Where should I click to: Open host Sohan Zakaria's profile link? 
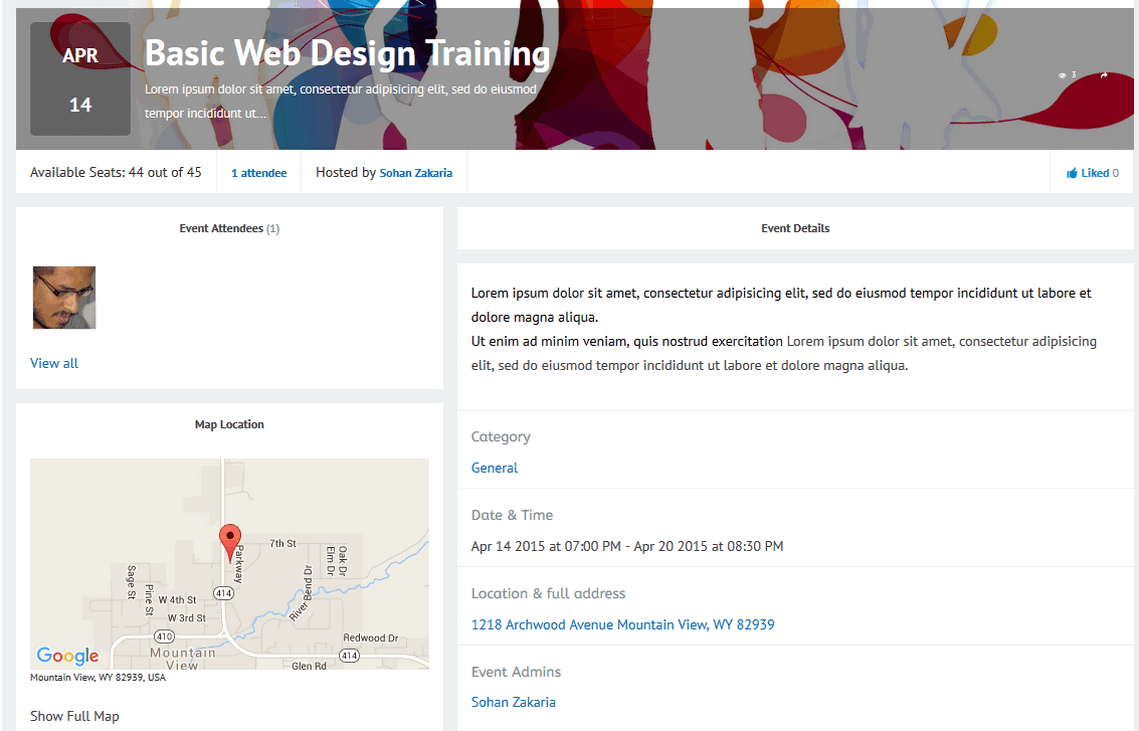point(416,173)
